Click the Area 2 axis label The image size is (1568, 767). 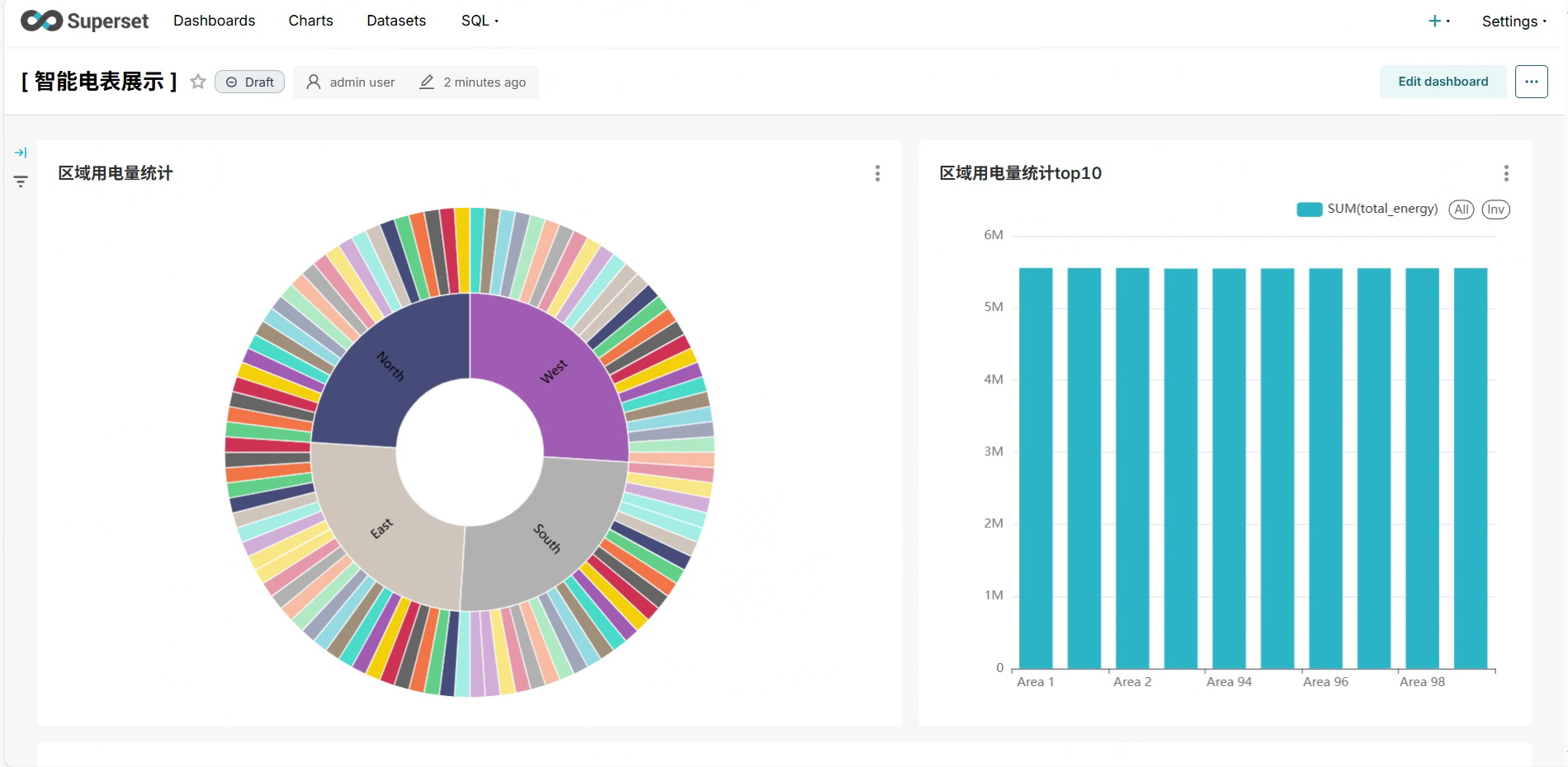[x=1132, y=682]
